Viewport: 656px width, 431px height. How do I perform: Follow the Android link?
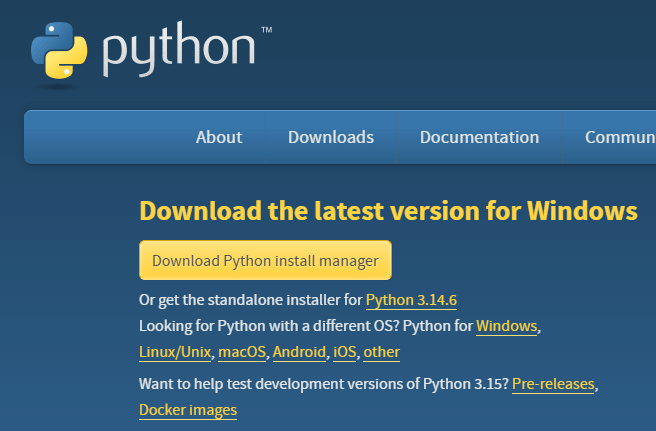(x=299, y=352)
